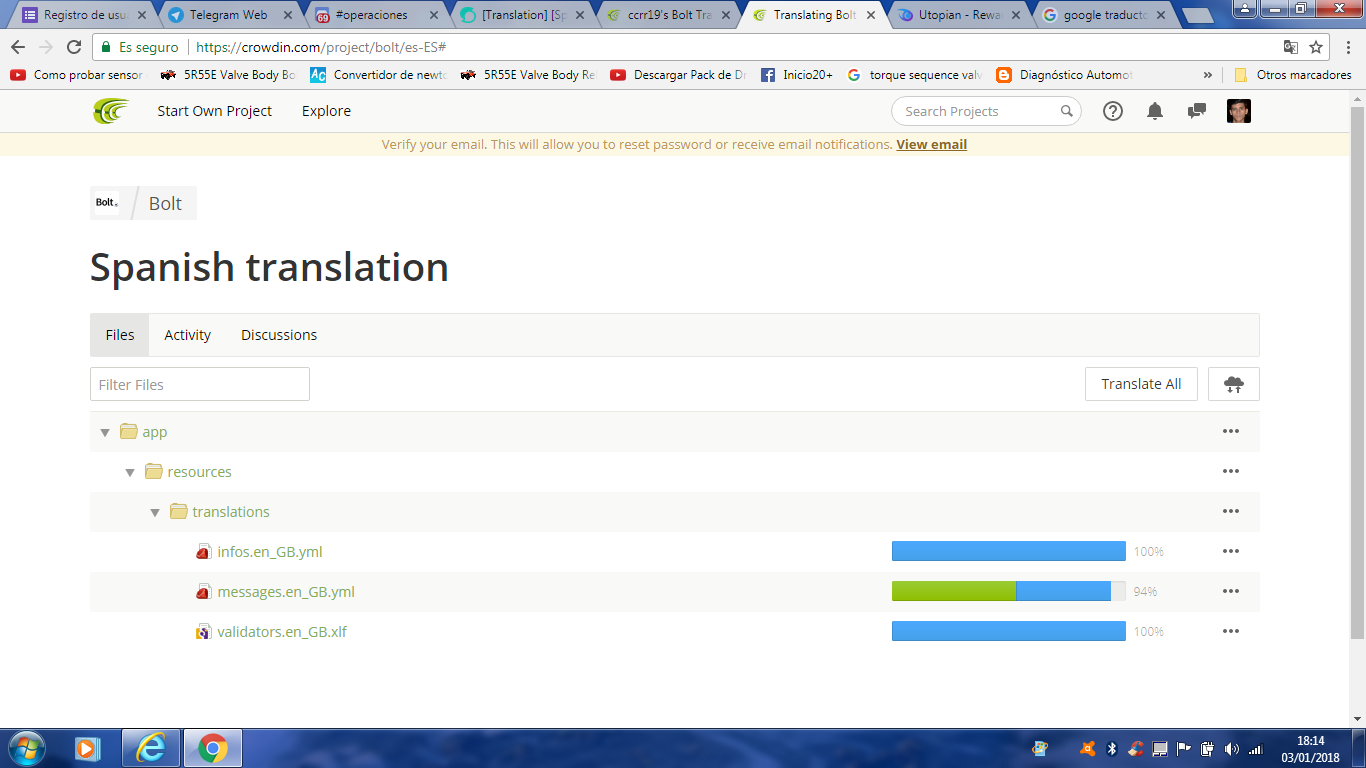The height and width of the screenshot is (768, 1366).
Task: Open the validators.en_GB.xlf file
Action: click(282, 632)
